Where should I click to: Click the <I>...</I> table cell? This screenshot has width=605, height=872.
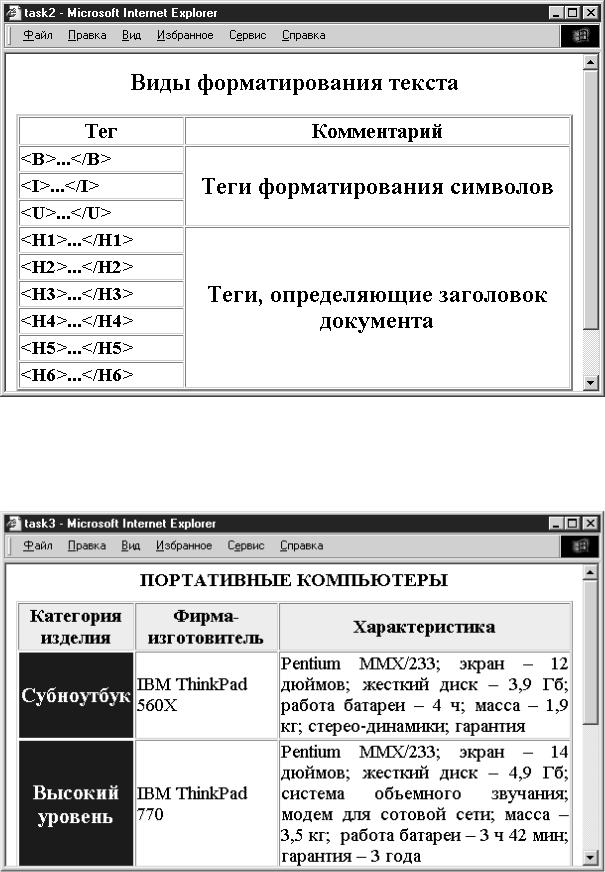pyautogui.click(x=101, y=186)
